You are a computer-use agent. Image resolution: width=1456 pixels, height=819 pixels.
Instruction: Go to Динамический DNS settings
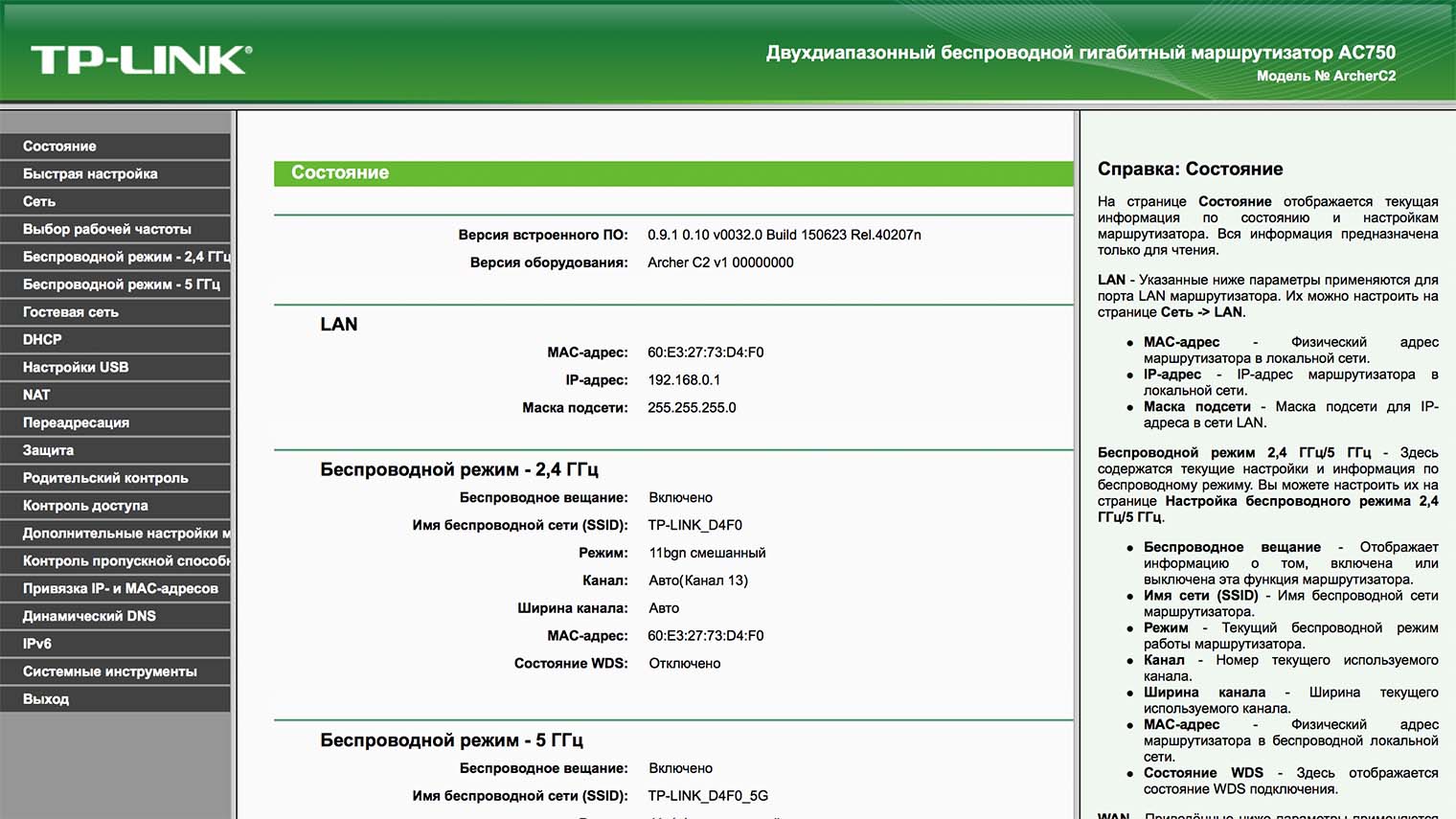pos(115,616)
